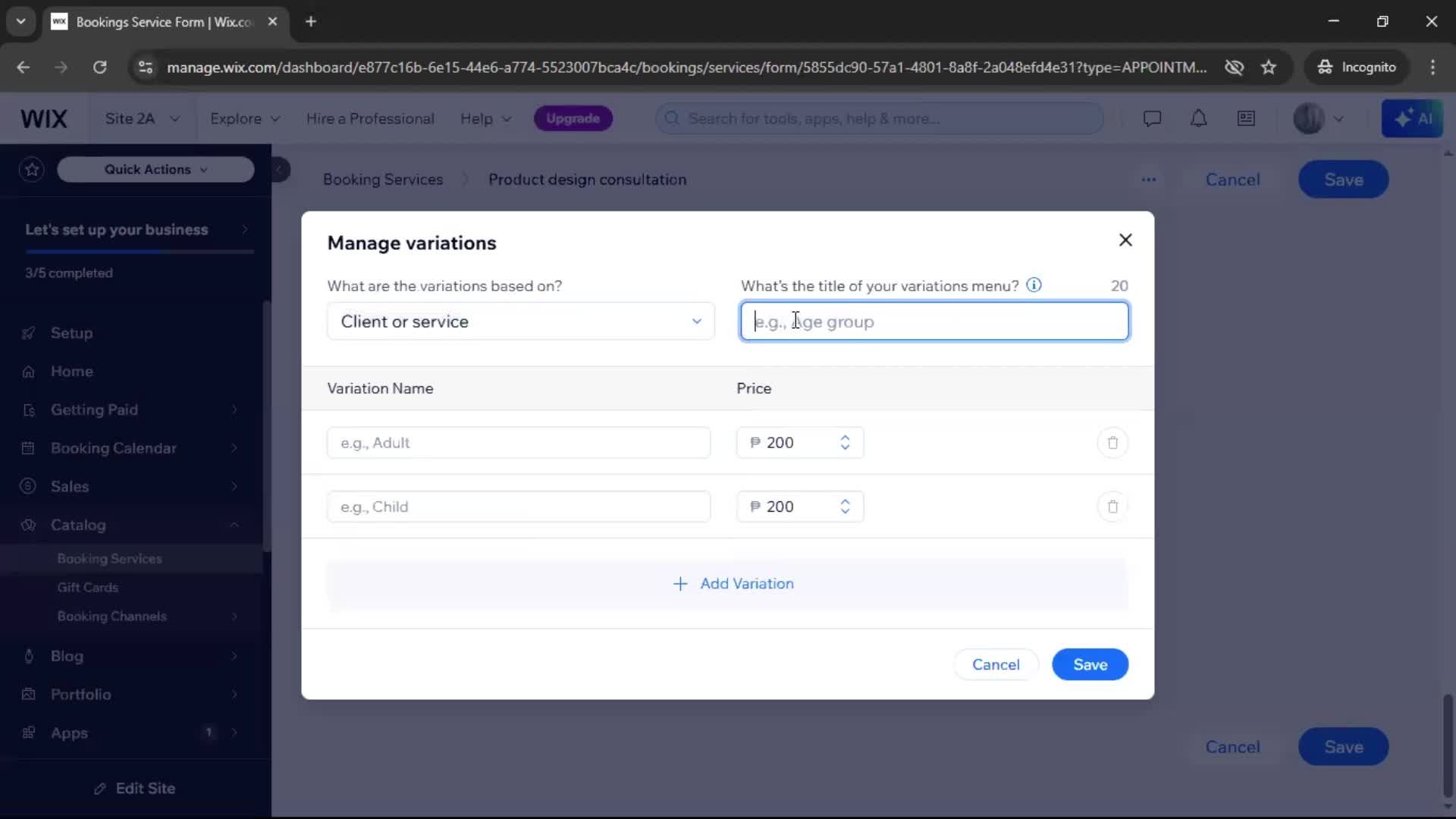Viewport: 1456px width, 819px height.
Task: Click Edit Site in sidebar
Action: click(135, 789)
